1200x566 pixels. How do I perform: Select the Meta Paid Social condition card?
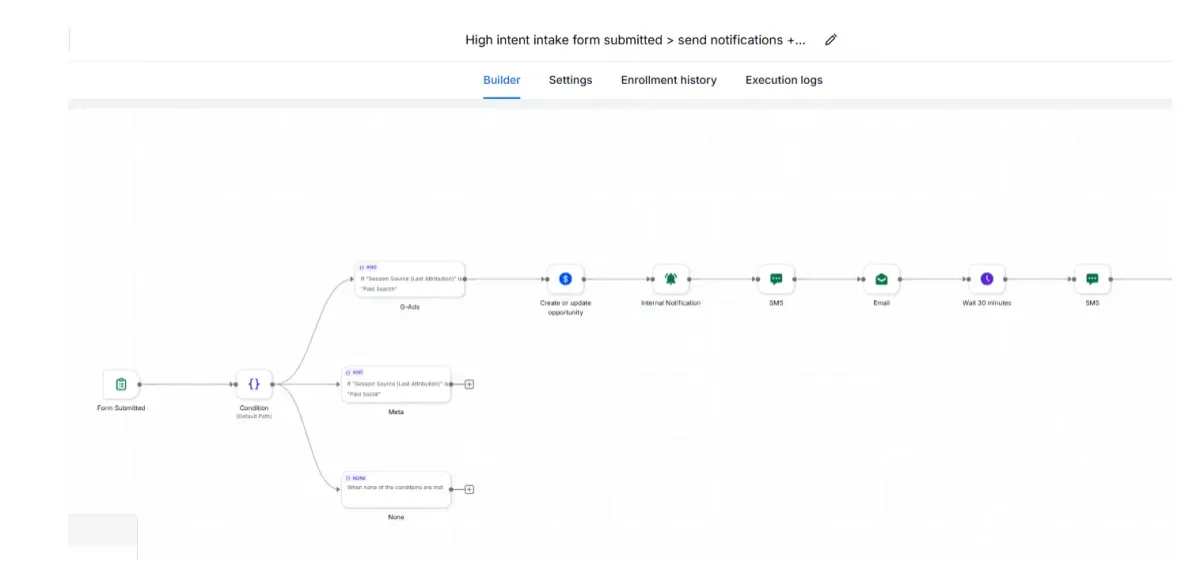396,384
